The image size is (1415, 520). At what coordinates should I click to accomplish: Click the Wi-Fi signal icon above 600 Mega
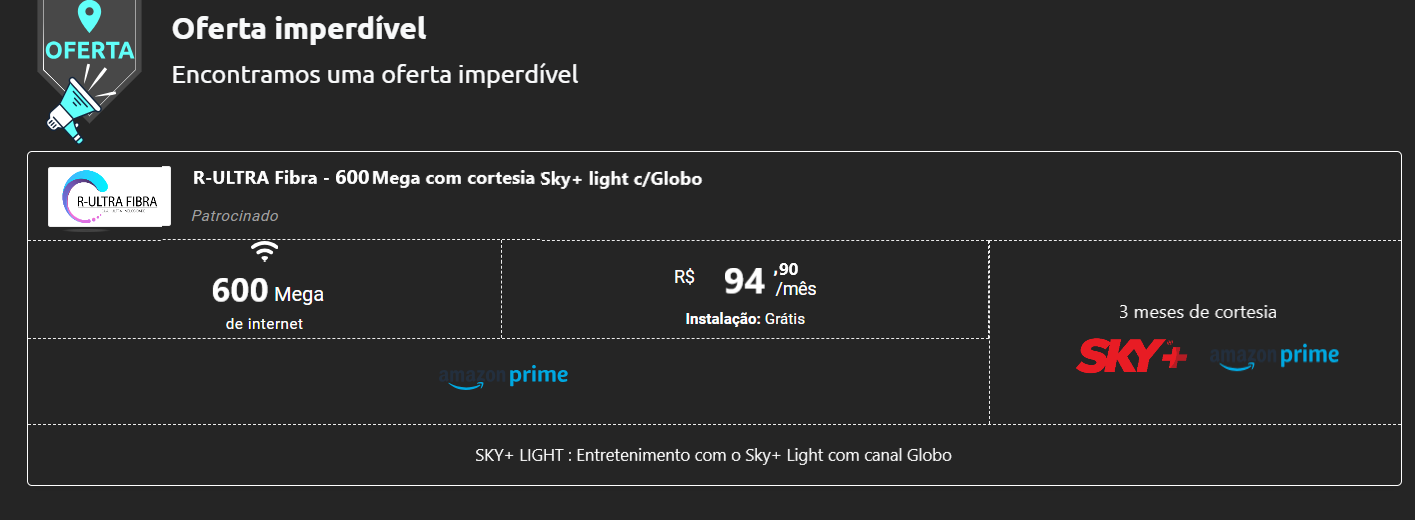pos(264,251)
